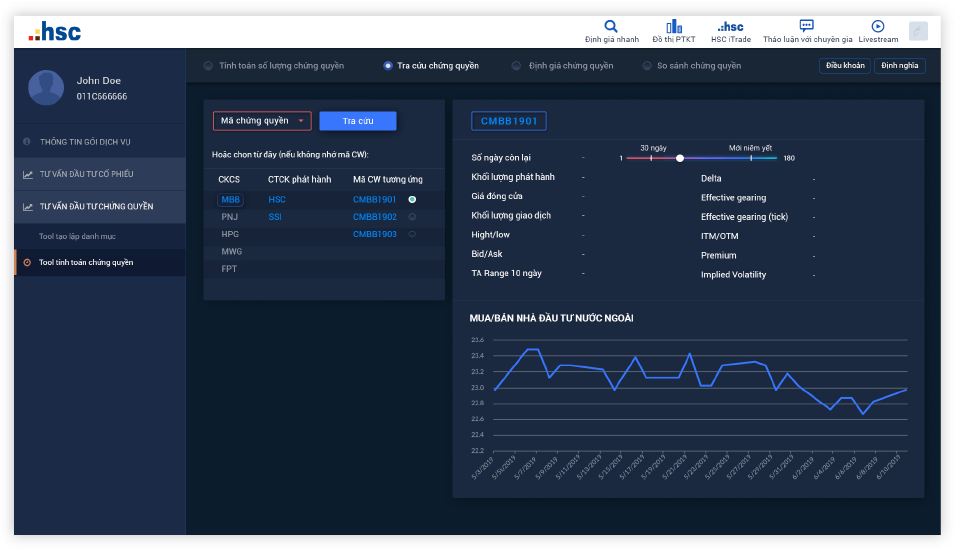959x549 pixels.
Task: Click the Premium label
Action: coord(719,256)
